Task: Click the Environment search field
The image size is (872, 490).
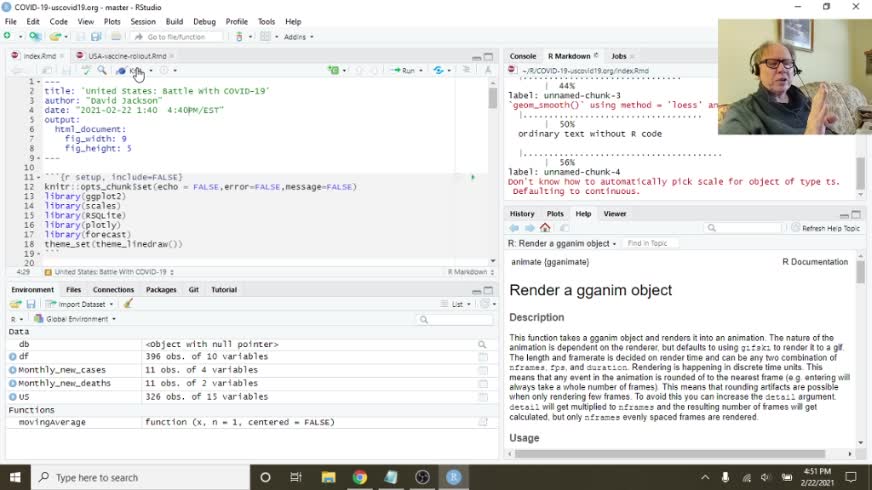Action: pyautogui.click(x=455, y=319)
